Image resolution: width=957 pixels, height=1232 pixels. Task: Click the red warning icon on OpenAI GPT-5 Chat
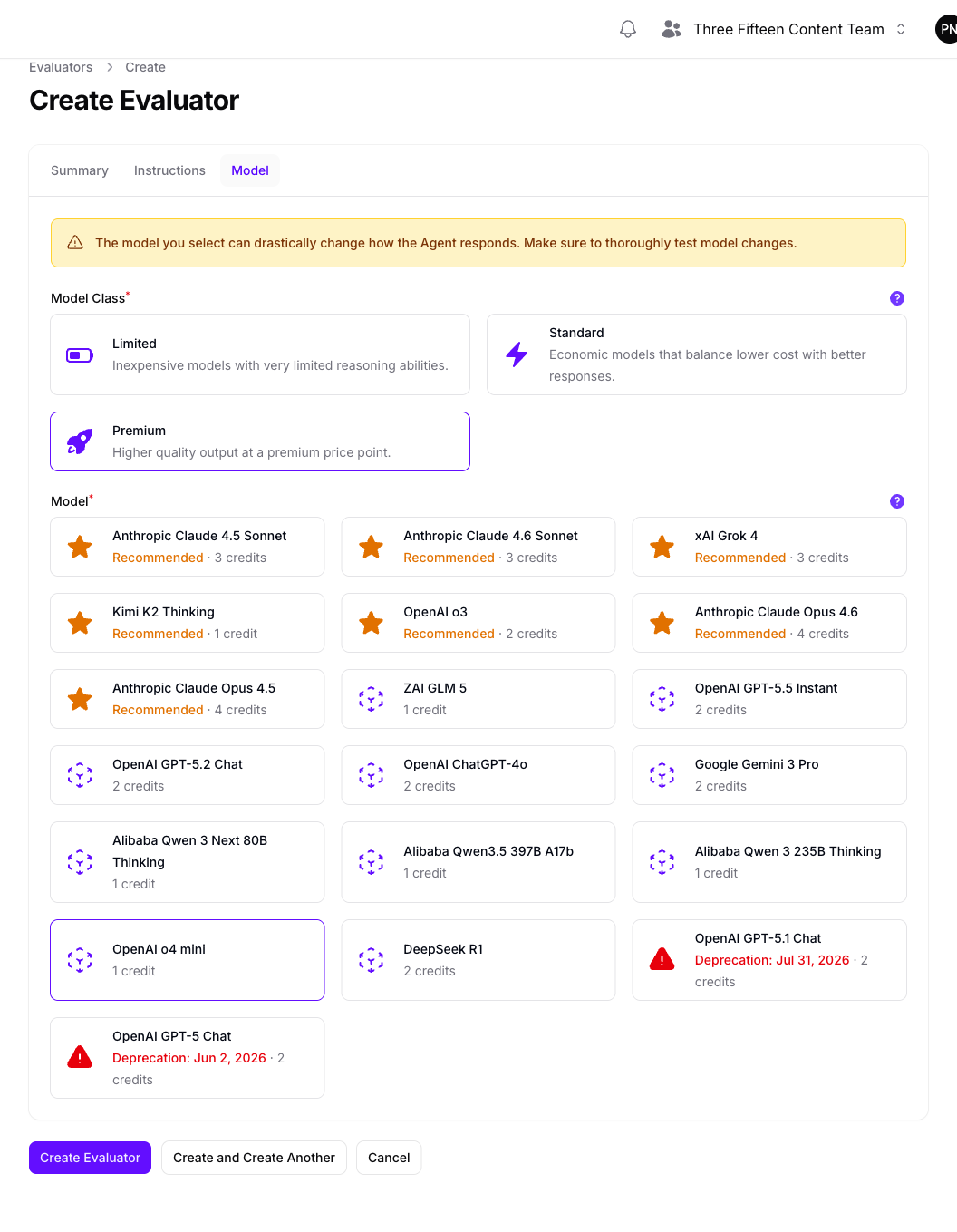[x=80, y=1057]
